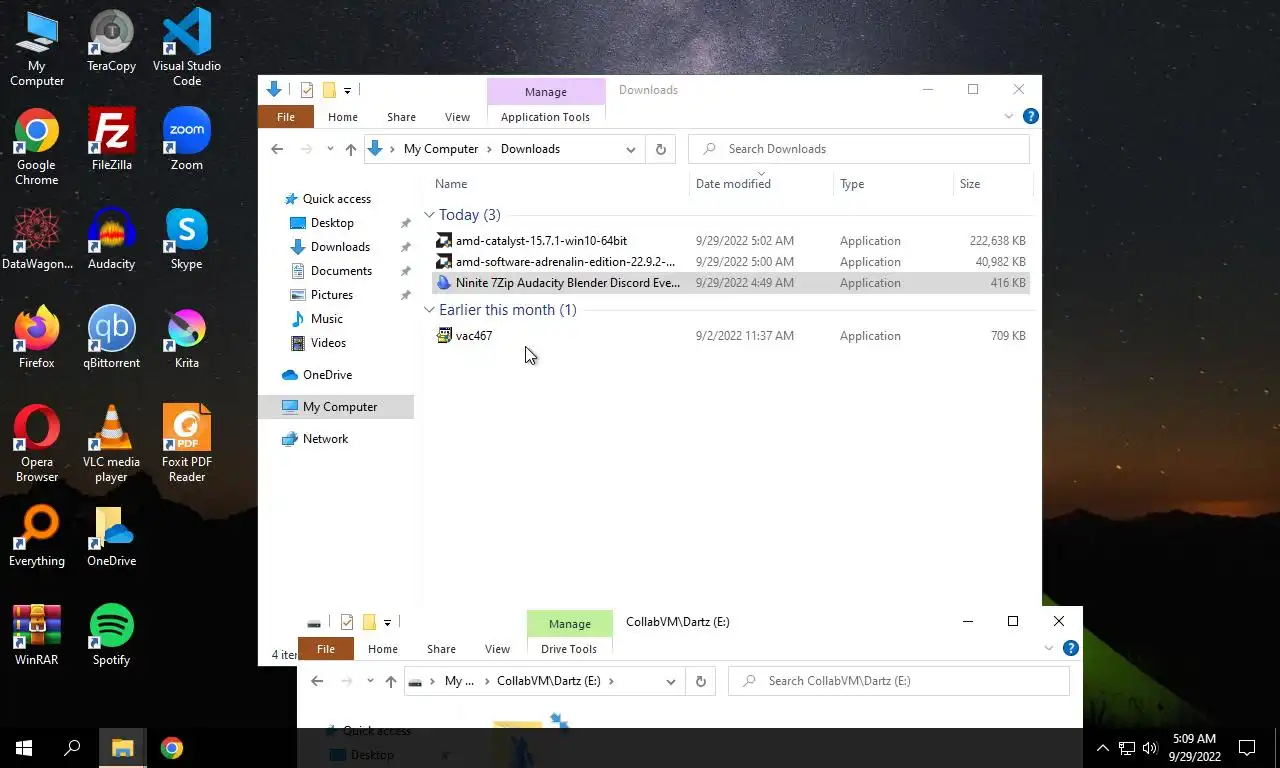This screenshot has width=1280, height=768.
Task: Open the qBittorrent desktop shortcut
Action: (111, 337)
